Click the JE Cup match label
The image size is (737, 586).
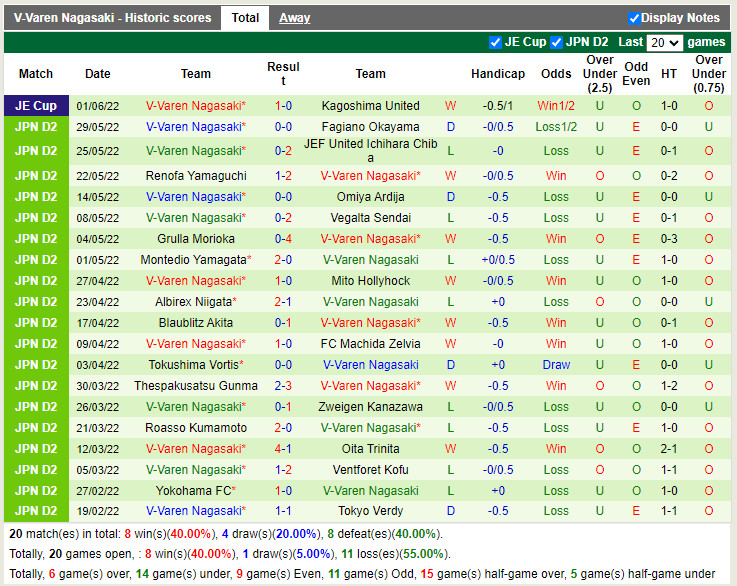click(36, 106)
